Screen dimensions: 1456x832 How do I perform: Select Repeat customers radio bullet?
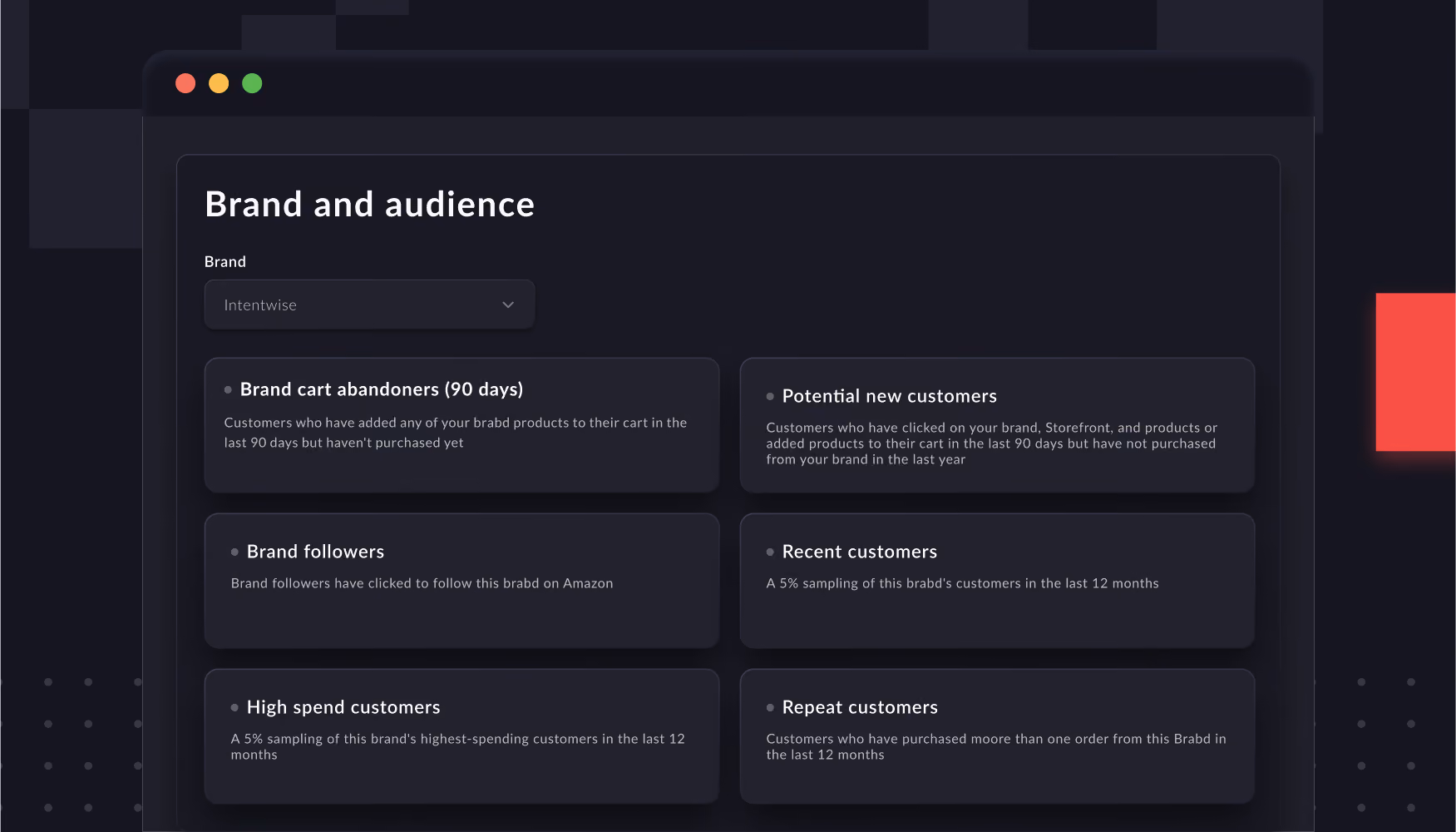click(x=770, y=707)
